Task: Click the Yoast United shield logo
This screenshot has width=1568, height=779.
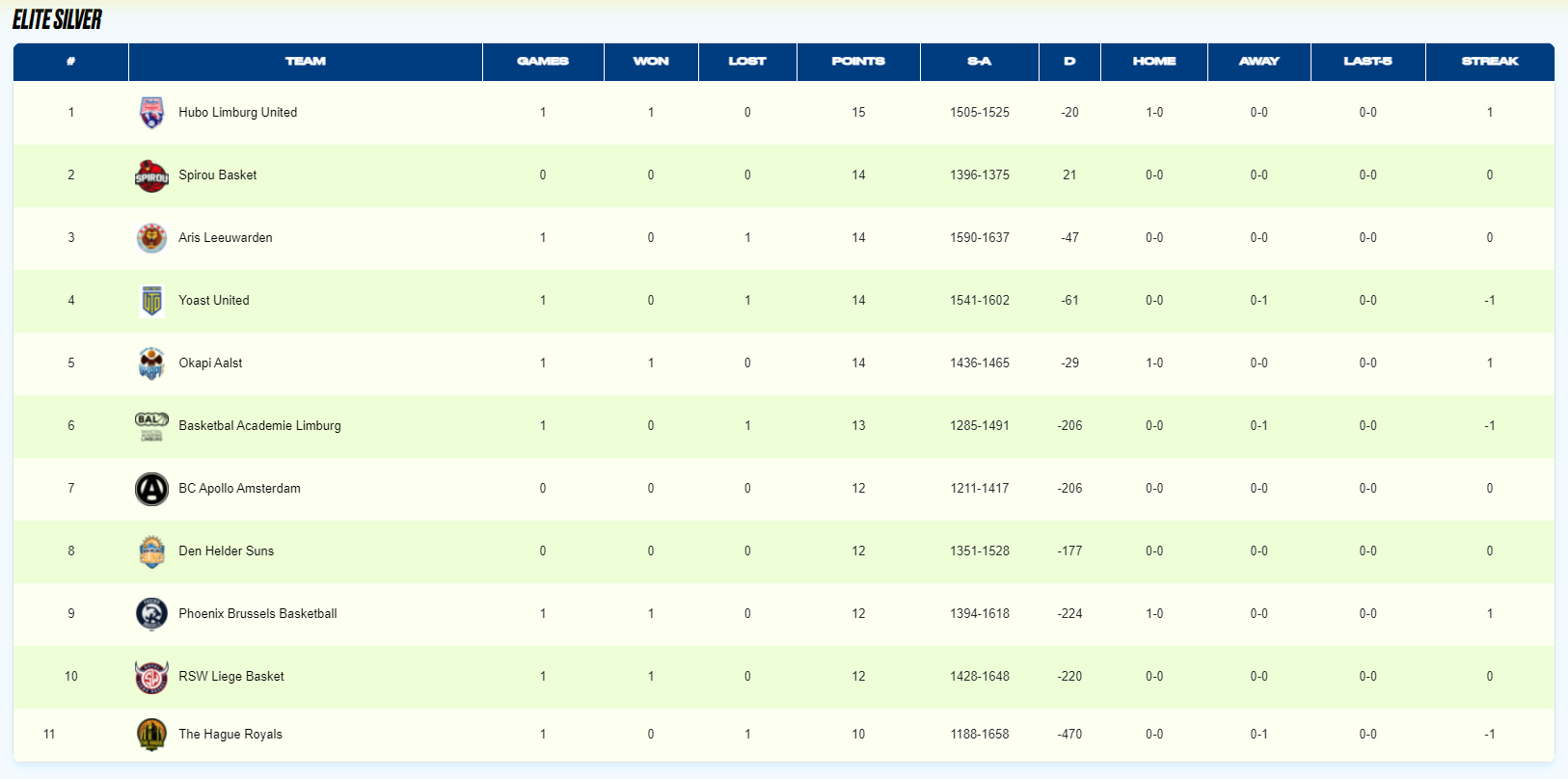Action: click(x=151, y=301)
